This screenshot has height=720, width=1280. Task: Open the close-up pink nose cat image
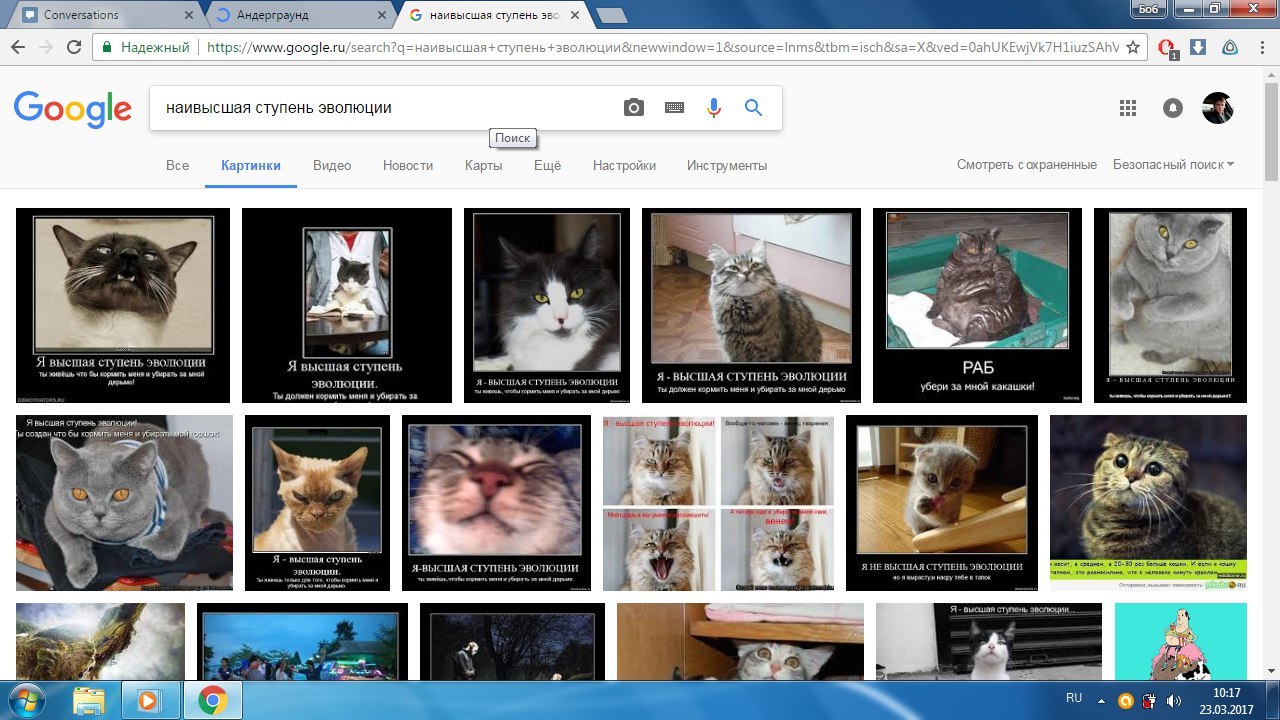point(496,503)
